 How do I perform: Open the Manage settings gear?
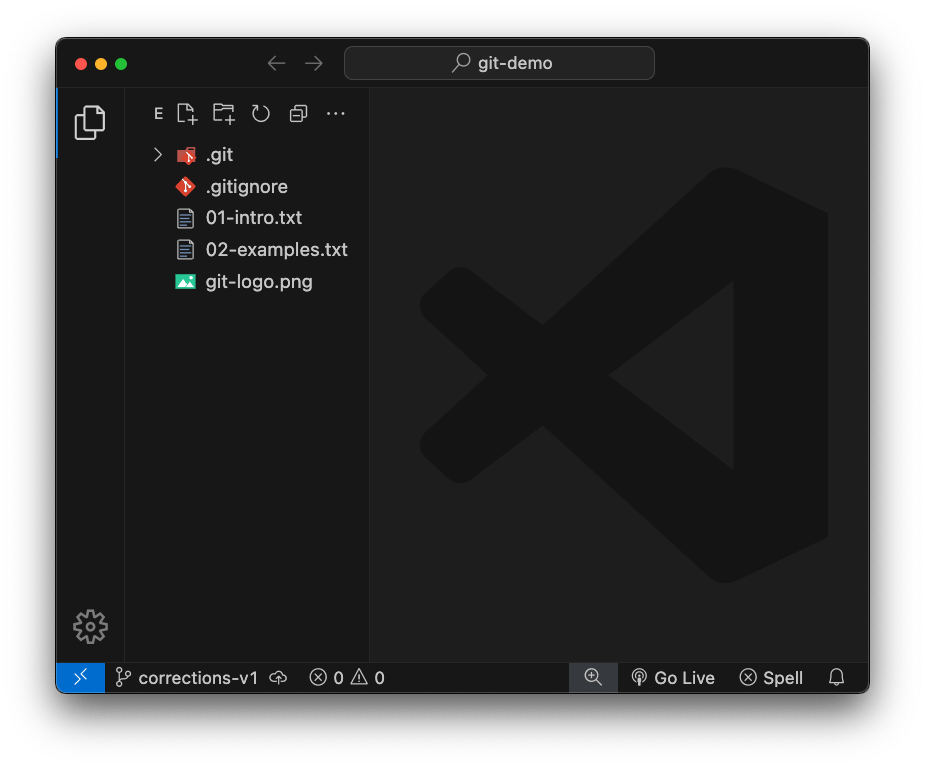(90, 627)
